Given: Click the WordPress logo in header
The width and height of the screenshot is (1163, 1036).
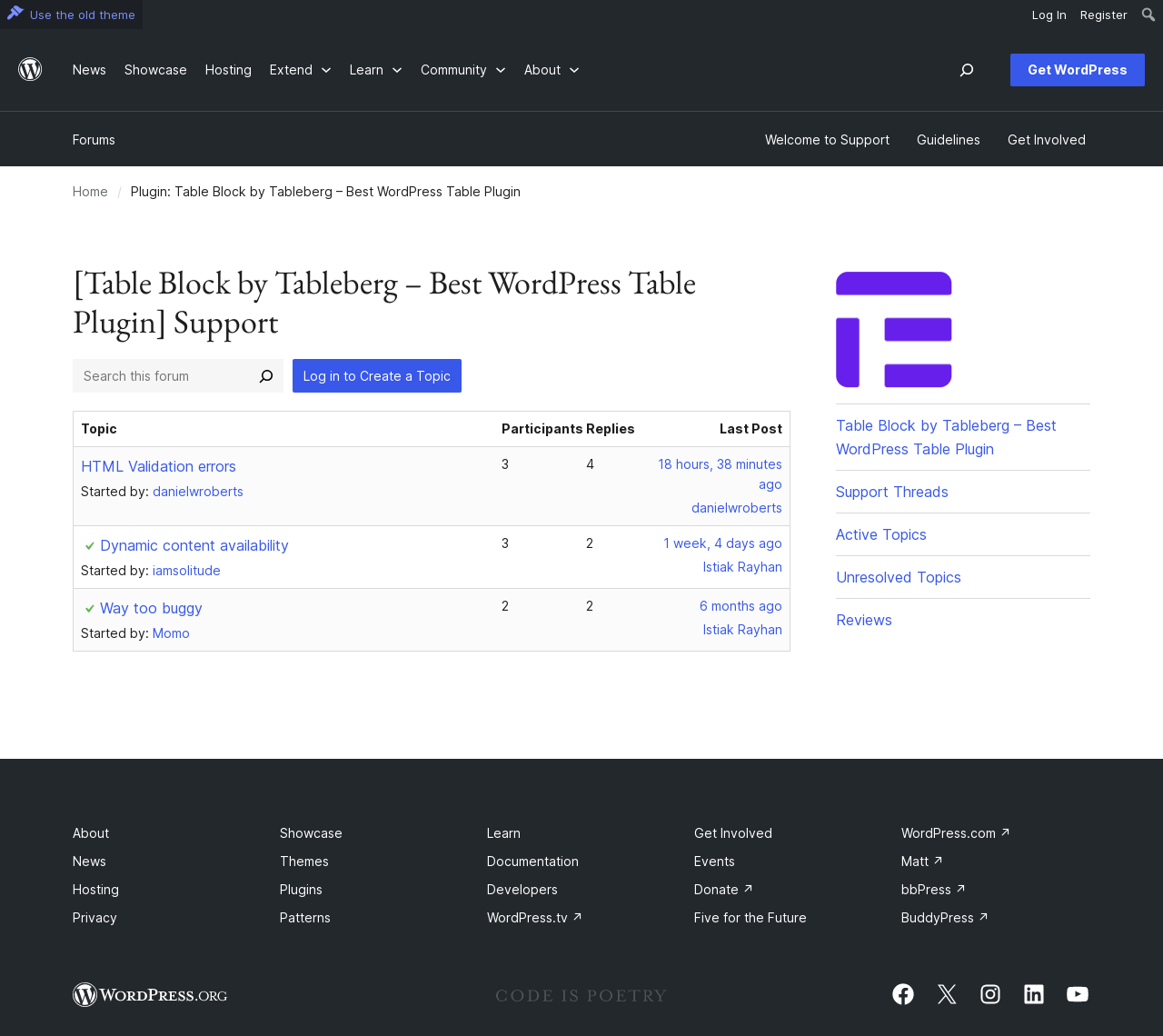Looking at the screenshot, I should click(30, 70).
